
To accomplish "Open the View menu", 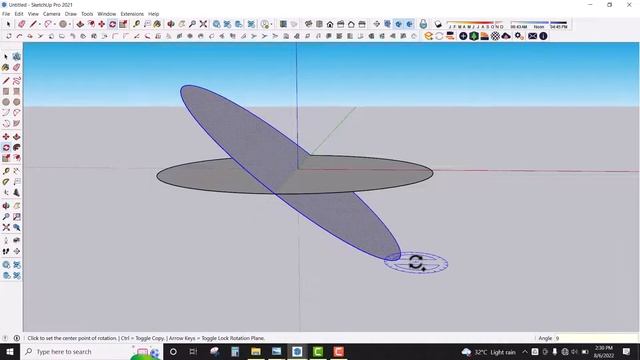I will click(x=33, y=14).
